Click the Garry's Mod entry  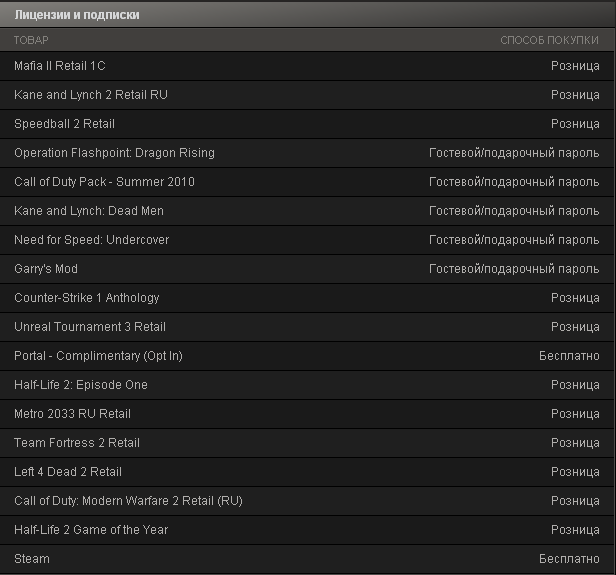click(307, 269)
